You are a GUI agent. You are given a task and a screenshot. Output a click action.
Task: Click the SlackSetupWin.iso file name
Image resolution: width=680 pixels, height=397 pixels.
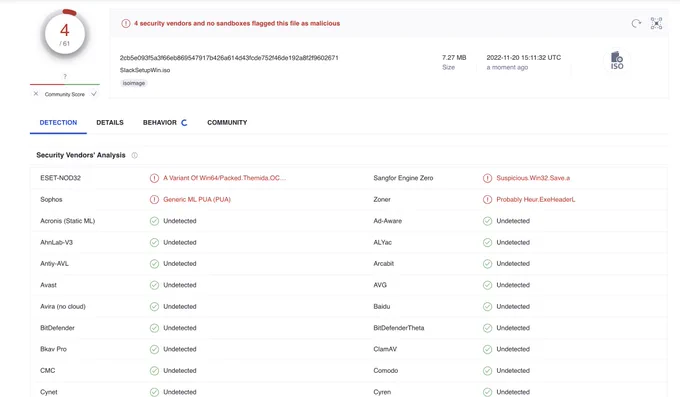coord(145,70)
